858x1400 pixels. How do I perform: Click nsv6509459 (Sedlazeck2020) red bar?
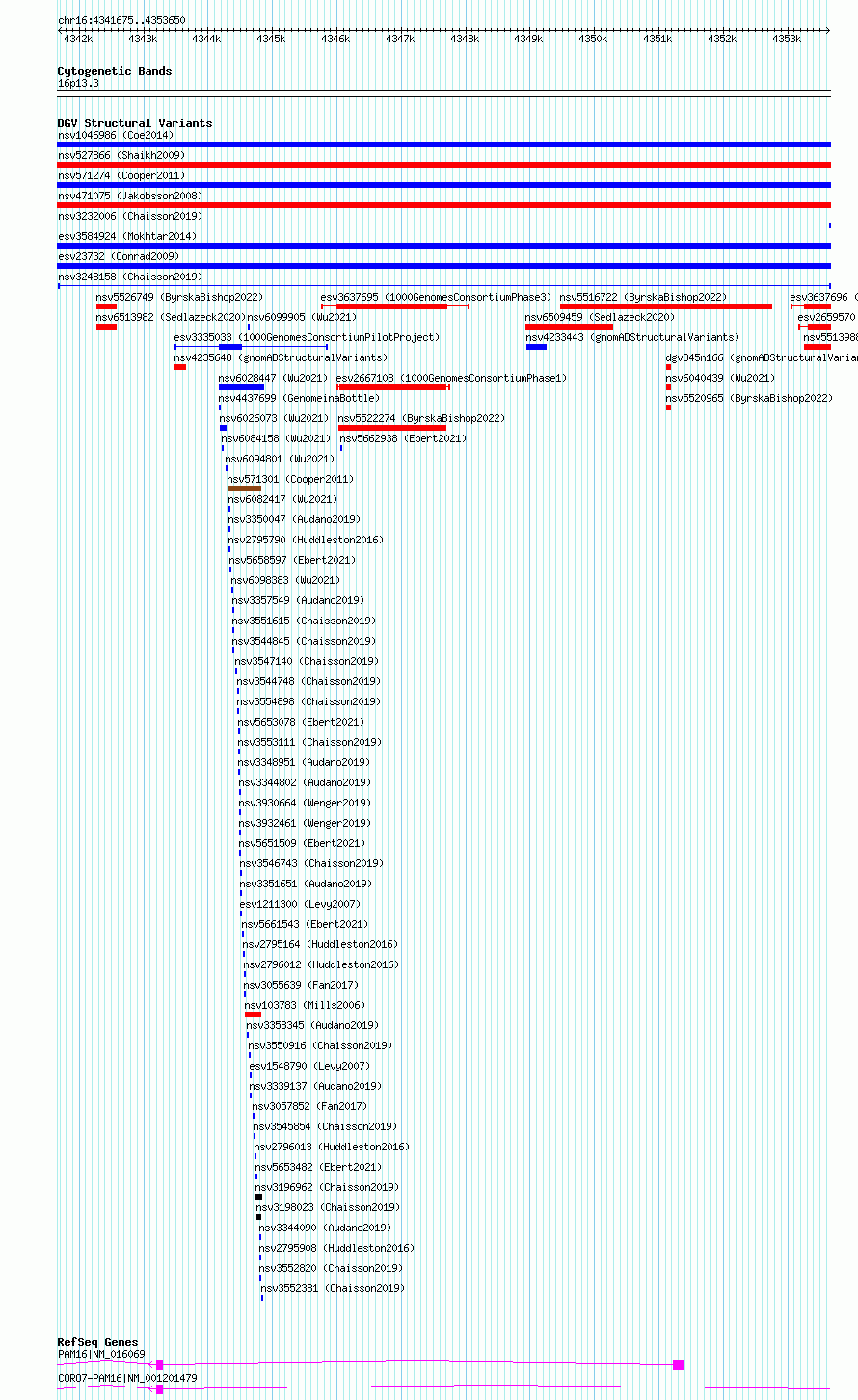569,327
